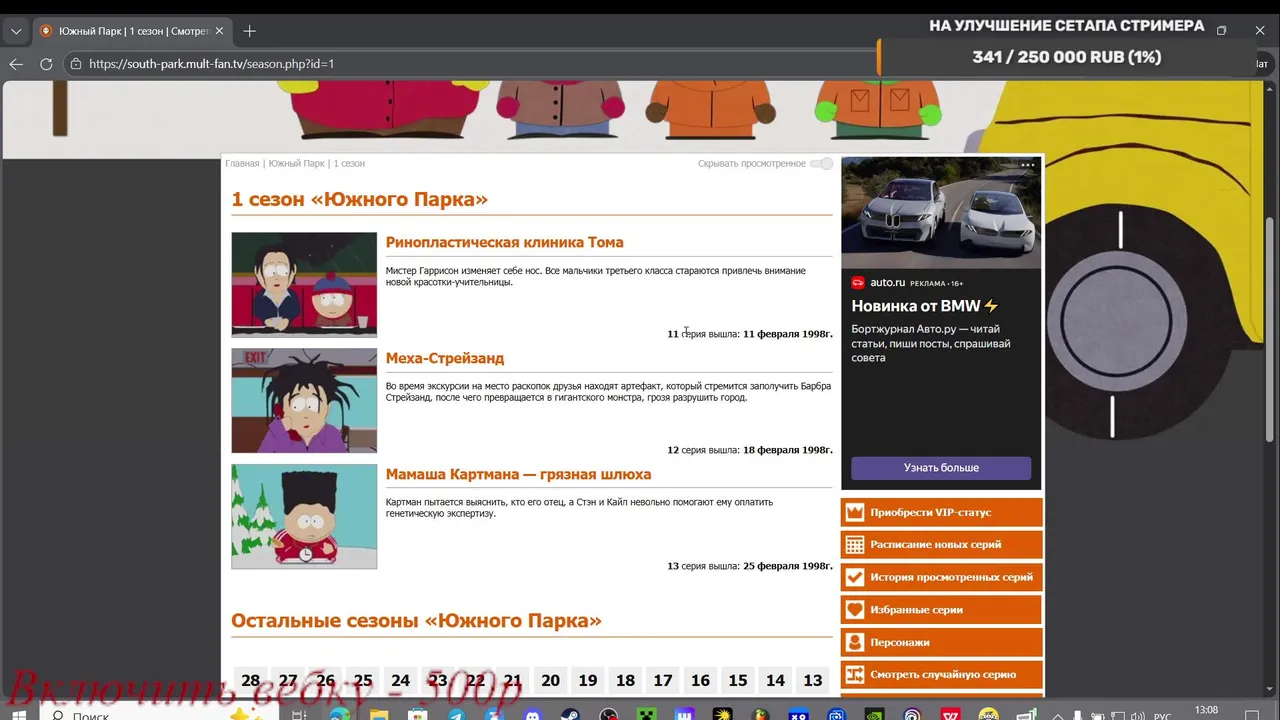Viewport: 1280px width, 720px height.
Task: Click the calendar icon for Расписание новых серий
Action: coord(854,545)
